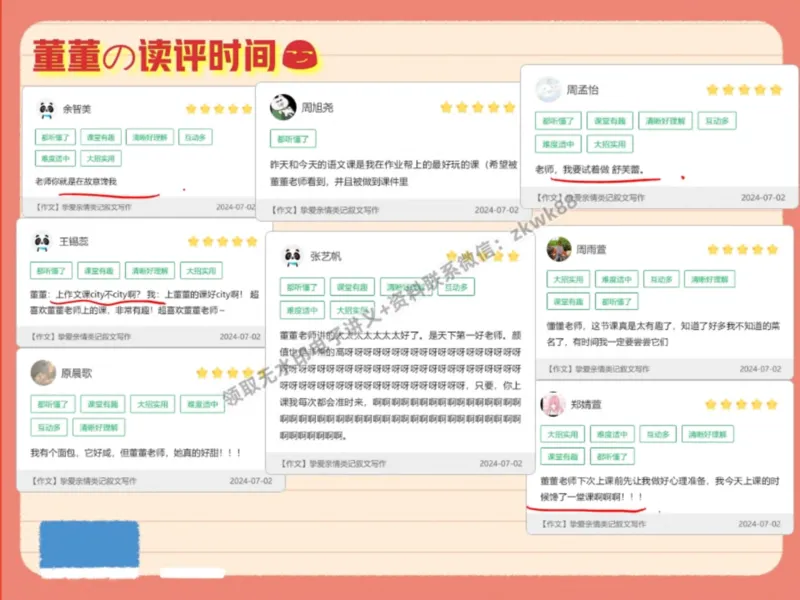
Task: Click the last star in 周雨萱's rating
Action: 772,249
